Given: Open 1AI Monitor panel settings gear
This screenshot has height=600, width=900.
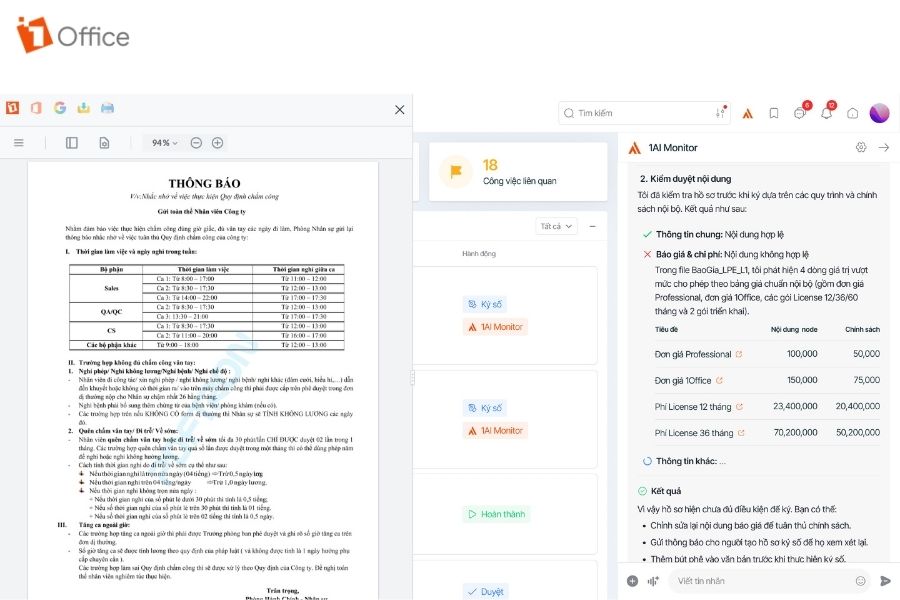Looking at the screenshot, I should point(861,148).
